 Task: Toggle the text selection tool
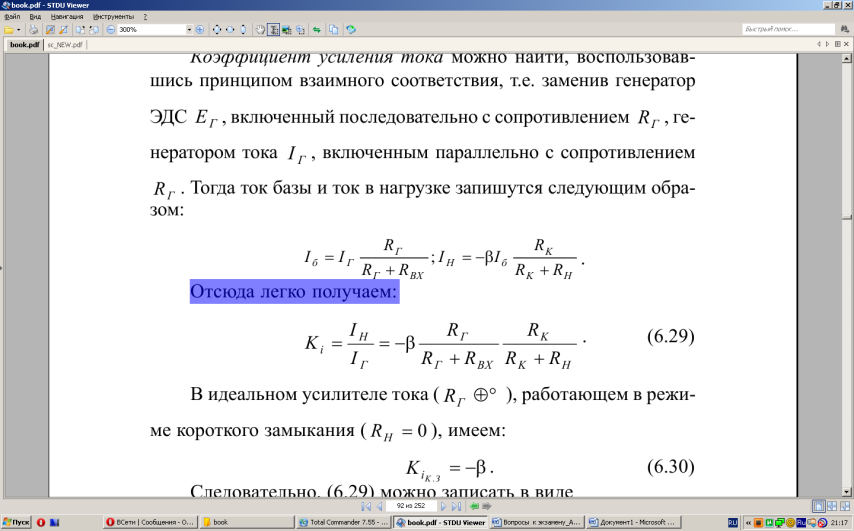click(x=273, y=30)
